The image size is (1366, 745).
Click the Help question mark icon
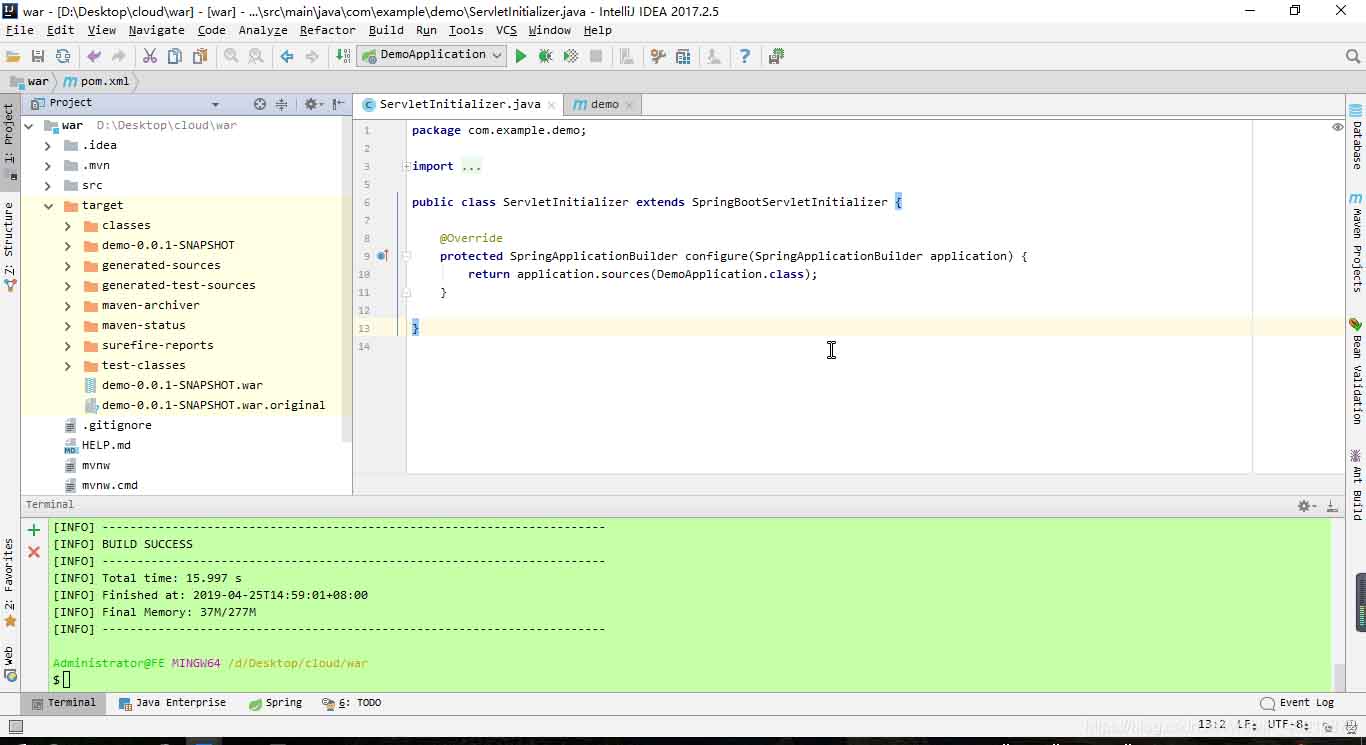click(744, 57)
